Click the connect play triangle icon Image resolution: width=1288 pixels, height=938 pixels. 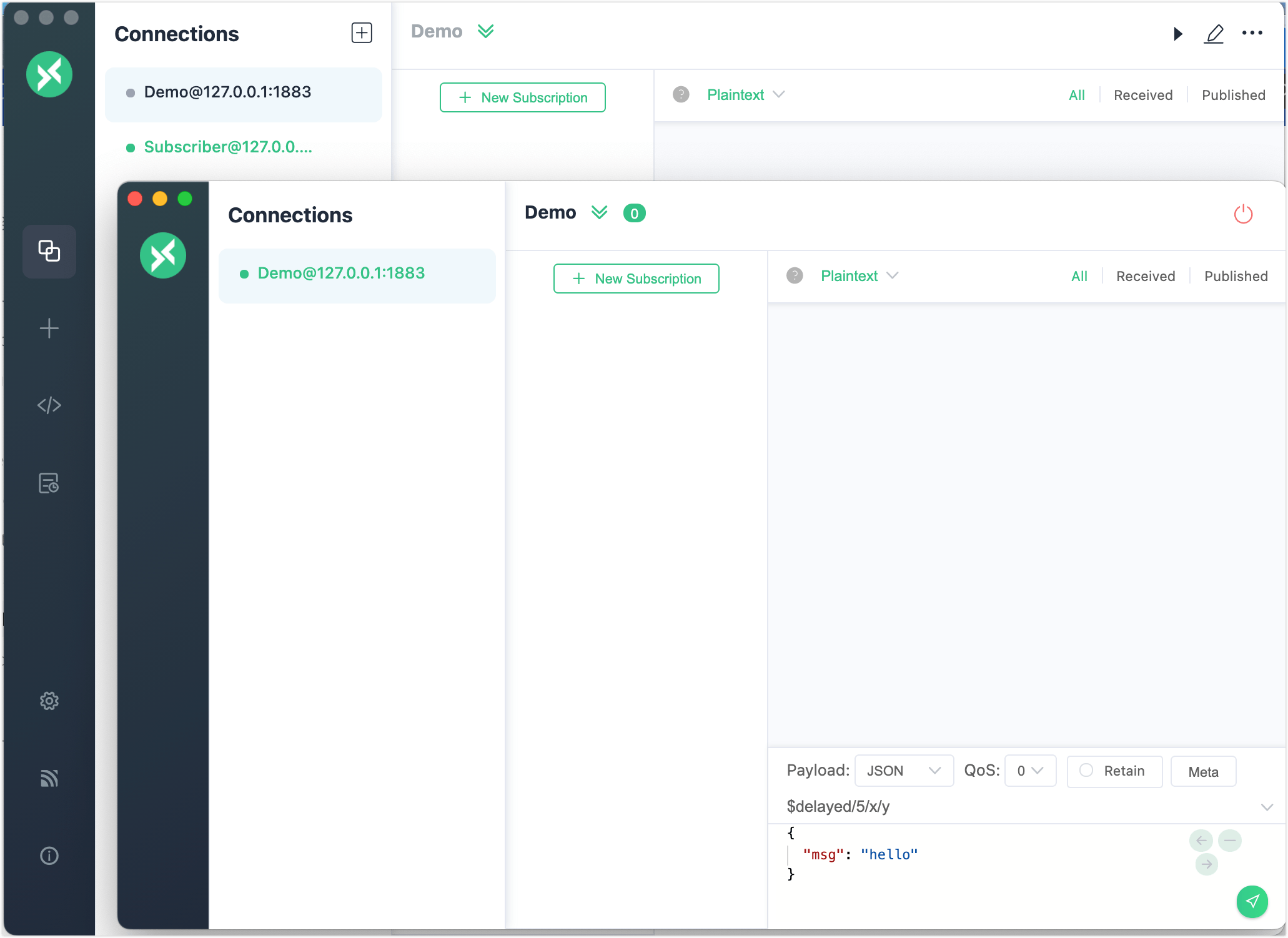click(x=1177, y=34)
